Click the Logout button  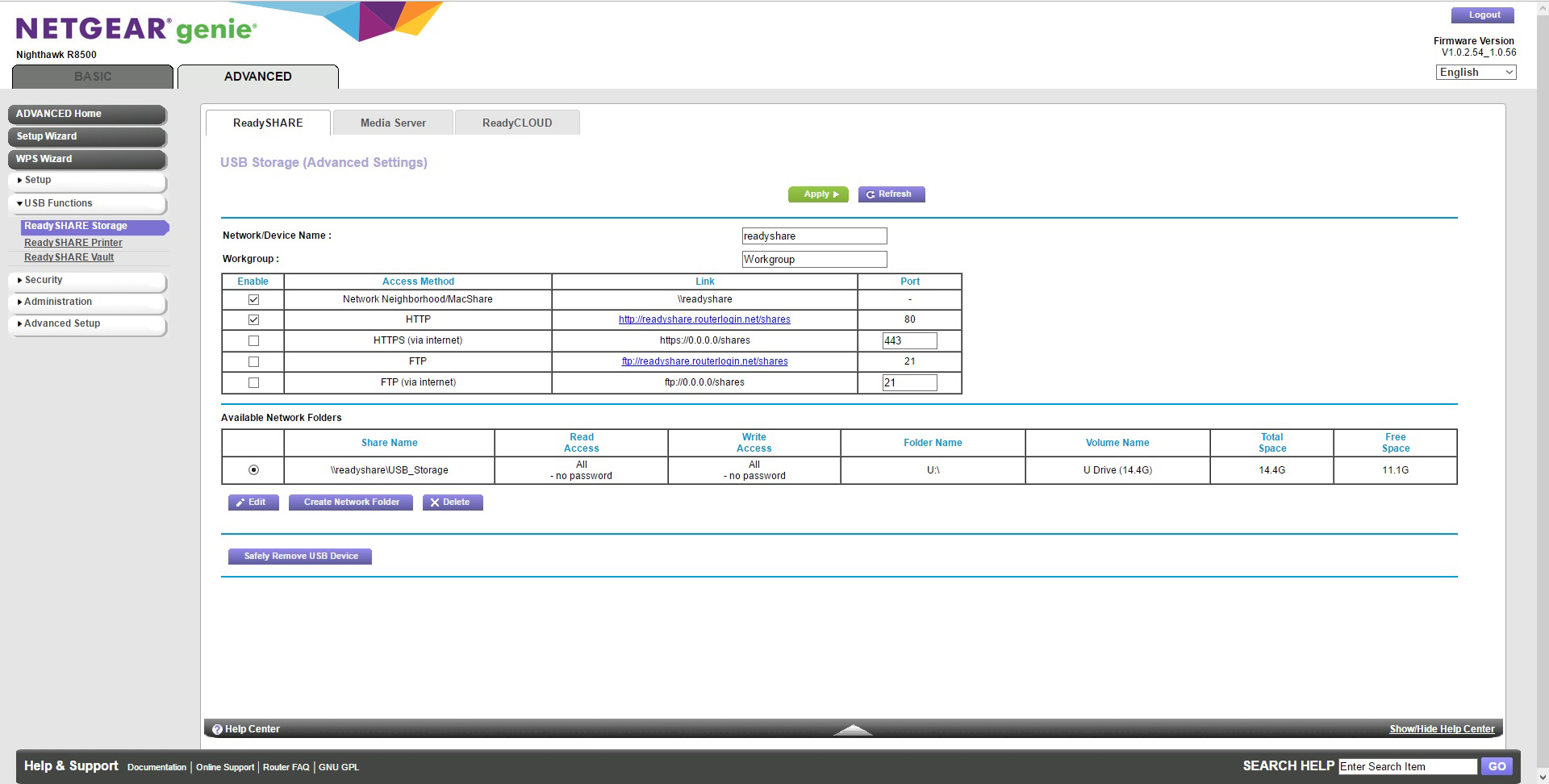click(1483, 15)
